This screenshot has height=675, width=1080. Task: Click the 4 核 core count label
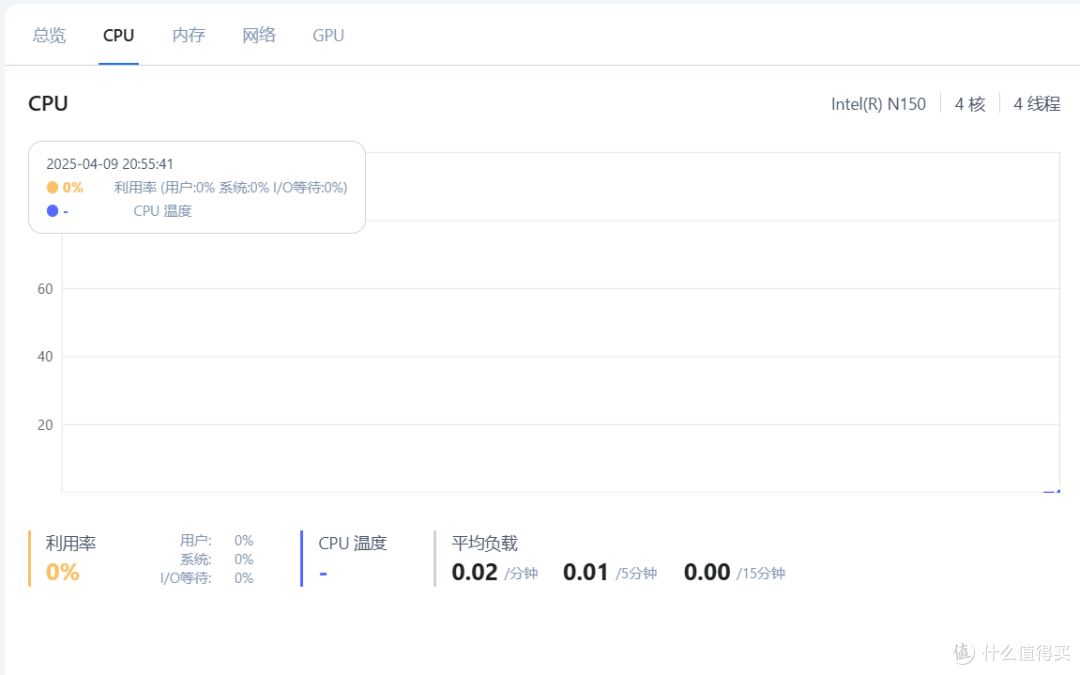(970, 104)
